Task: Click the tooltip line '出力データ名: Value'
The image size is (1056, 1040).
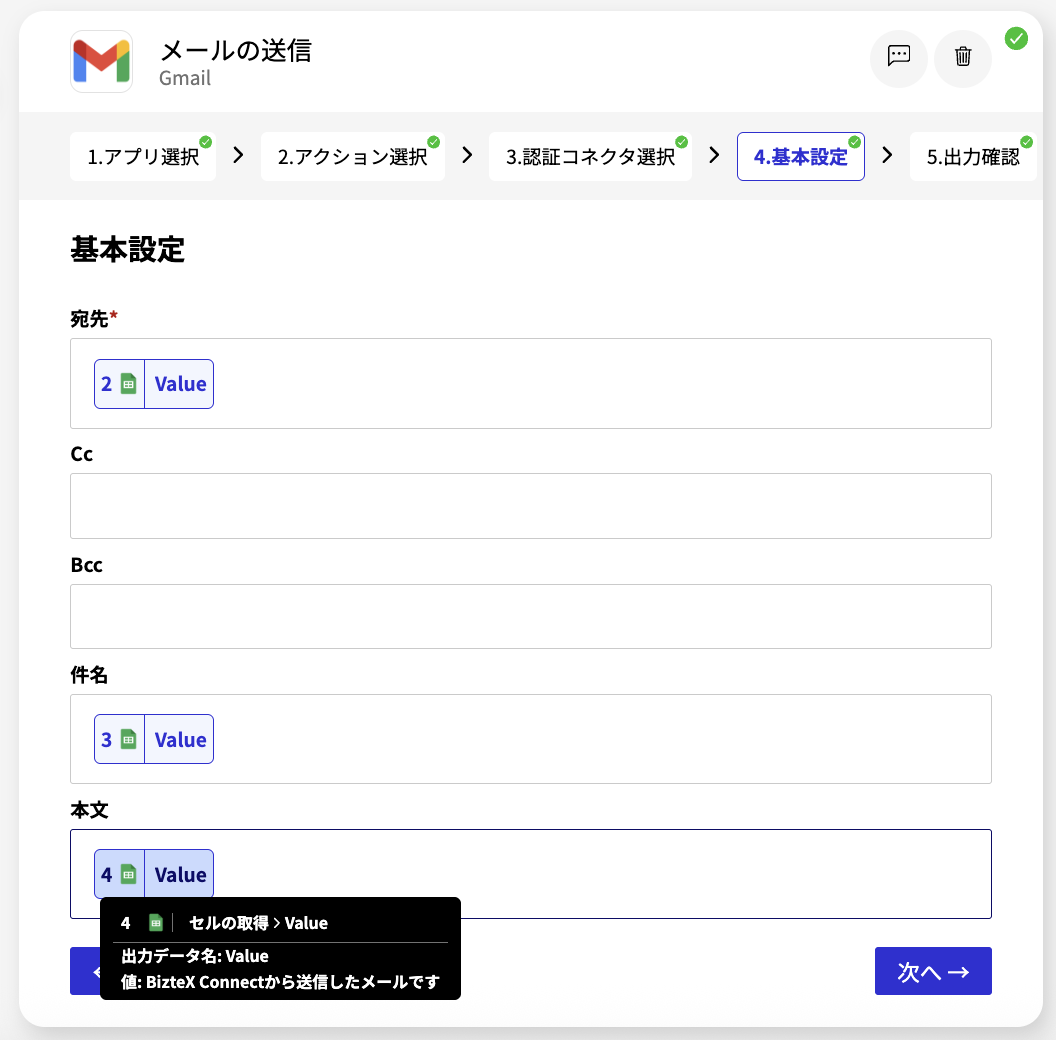Action: point(195,956)
